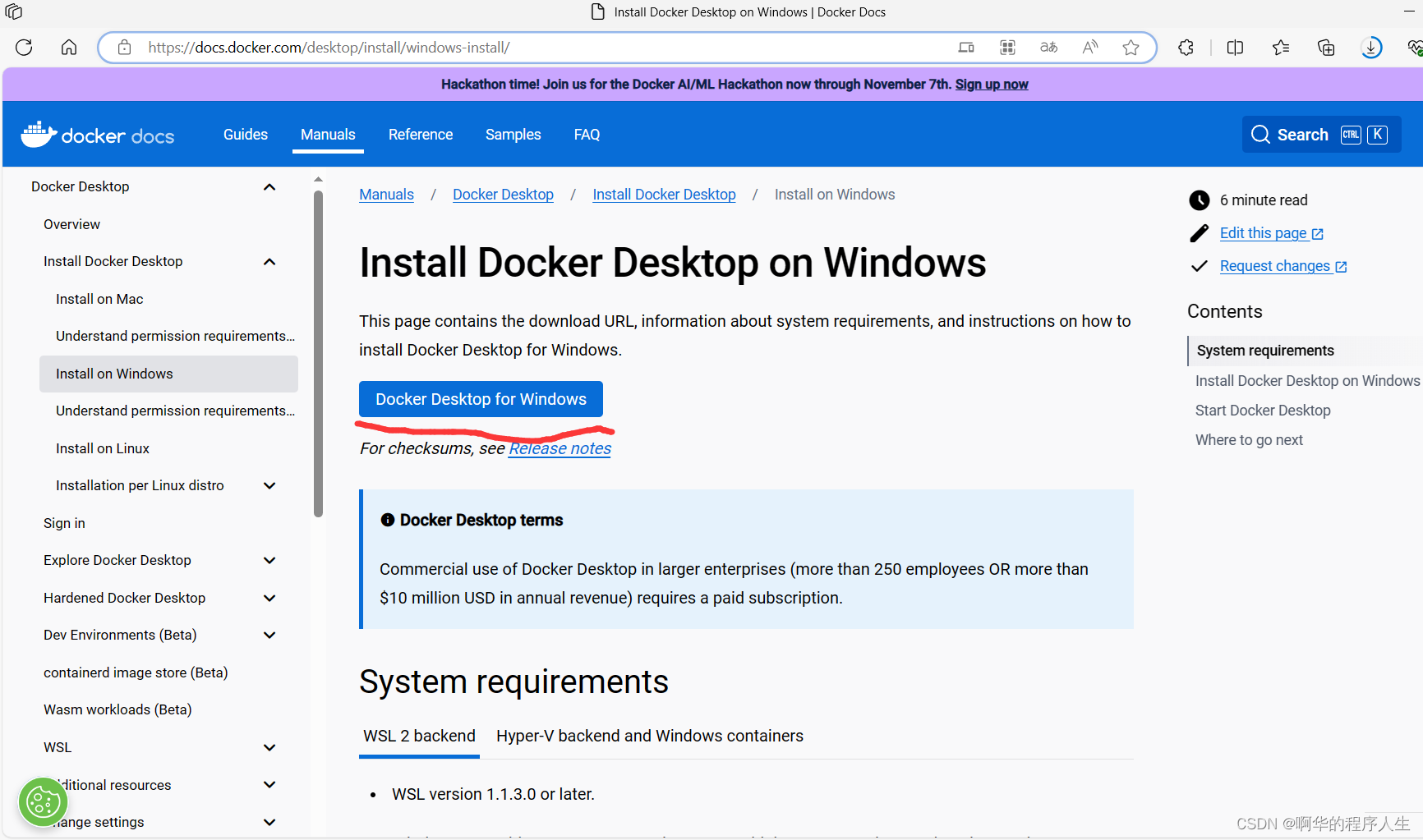This screenshot has height=840, width=1423.
Task: Open the favorites list icon
Action: click(x=1281, y=48)
